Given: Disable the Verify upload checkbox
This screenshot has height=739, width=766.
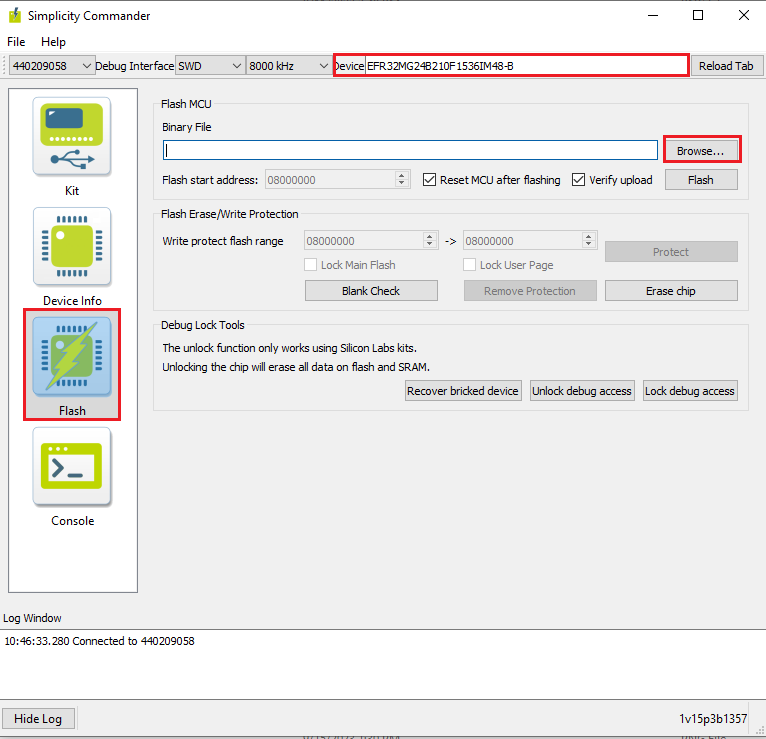Looking at the screenshot, I should (x=579, y=180).
